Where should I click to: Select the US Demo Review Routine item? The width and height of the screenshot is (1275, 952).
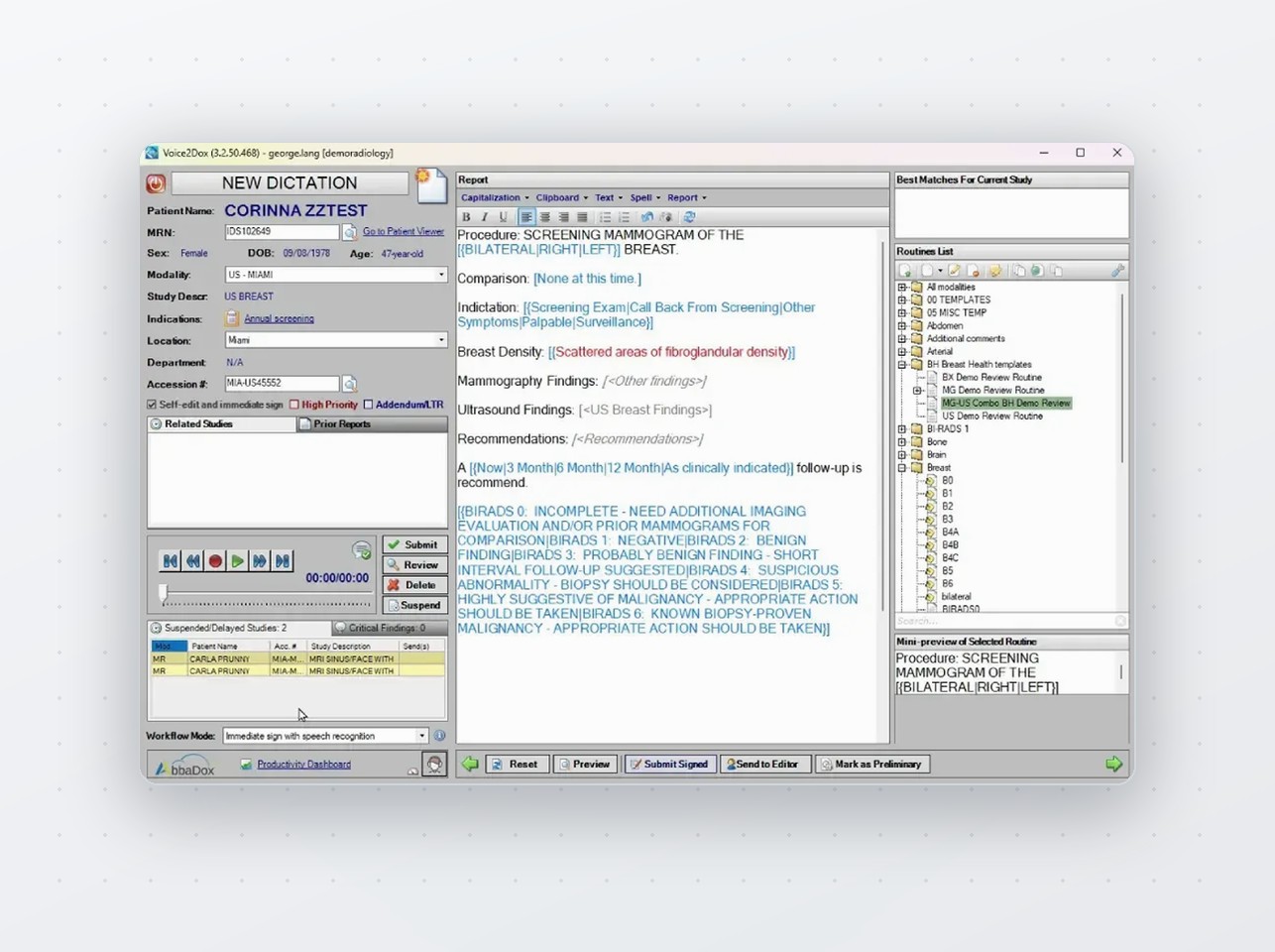[x=991, y=416]
